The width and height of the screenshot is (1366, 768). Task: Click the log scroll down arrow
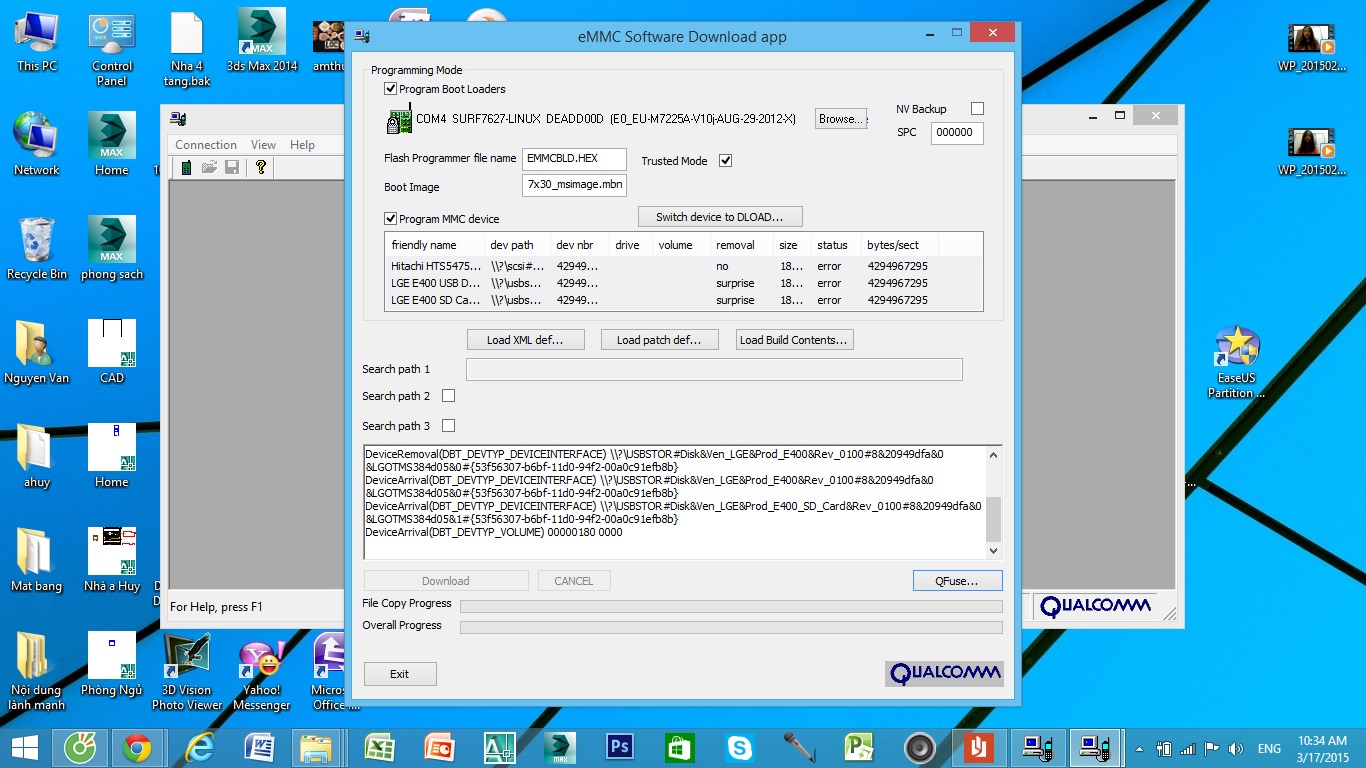click(x=993, y=550)
